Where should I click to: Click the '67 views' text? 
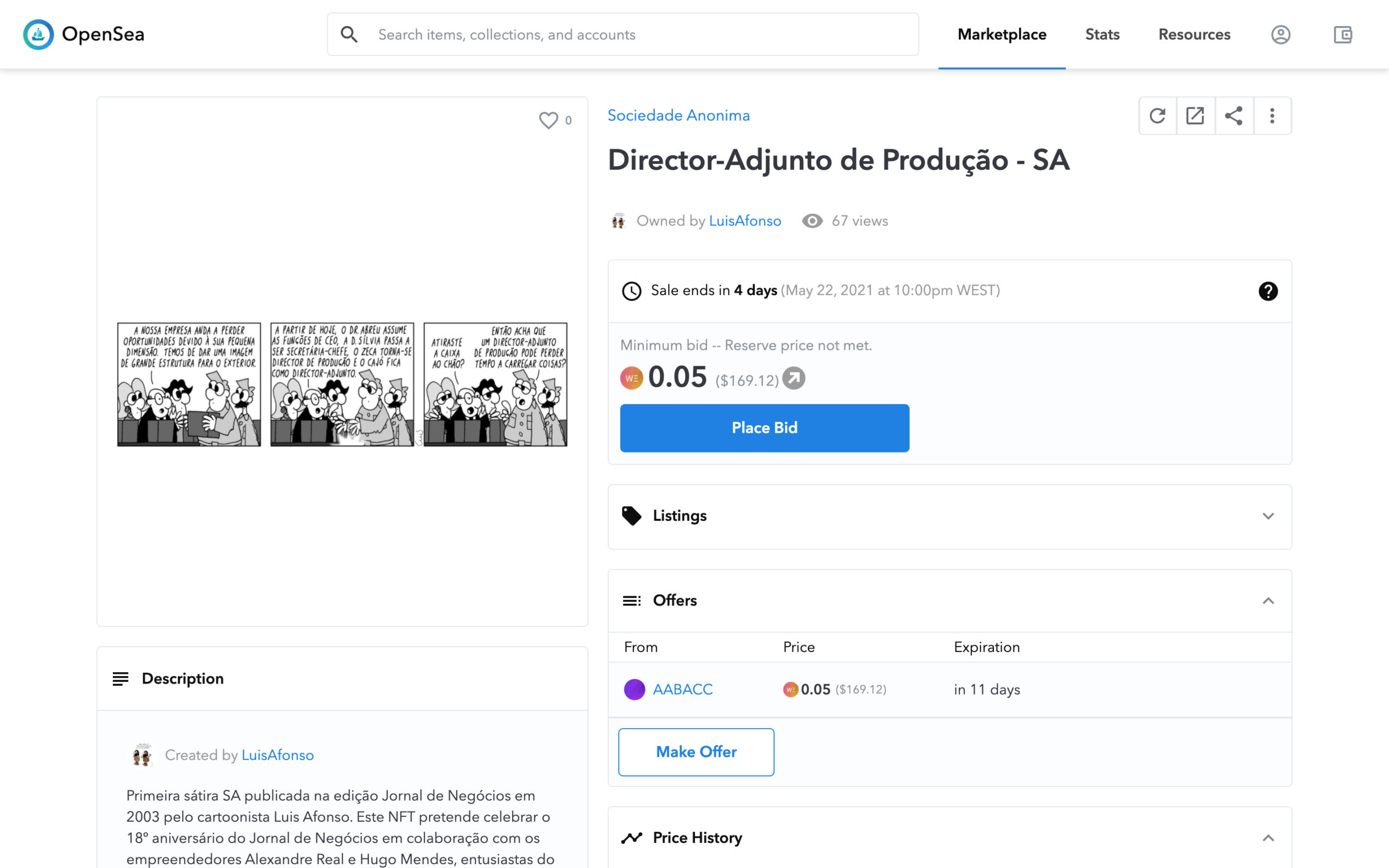coord(860,221)
